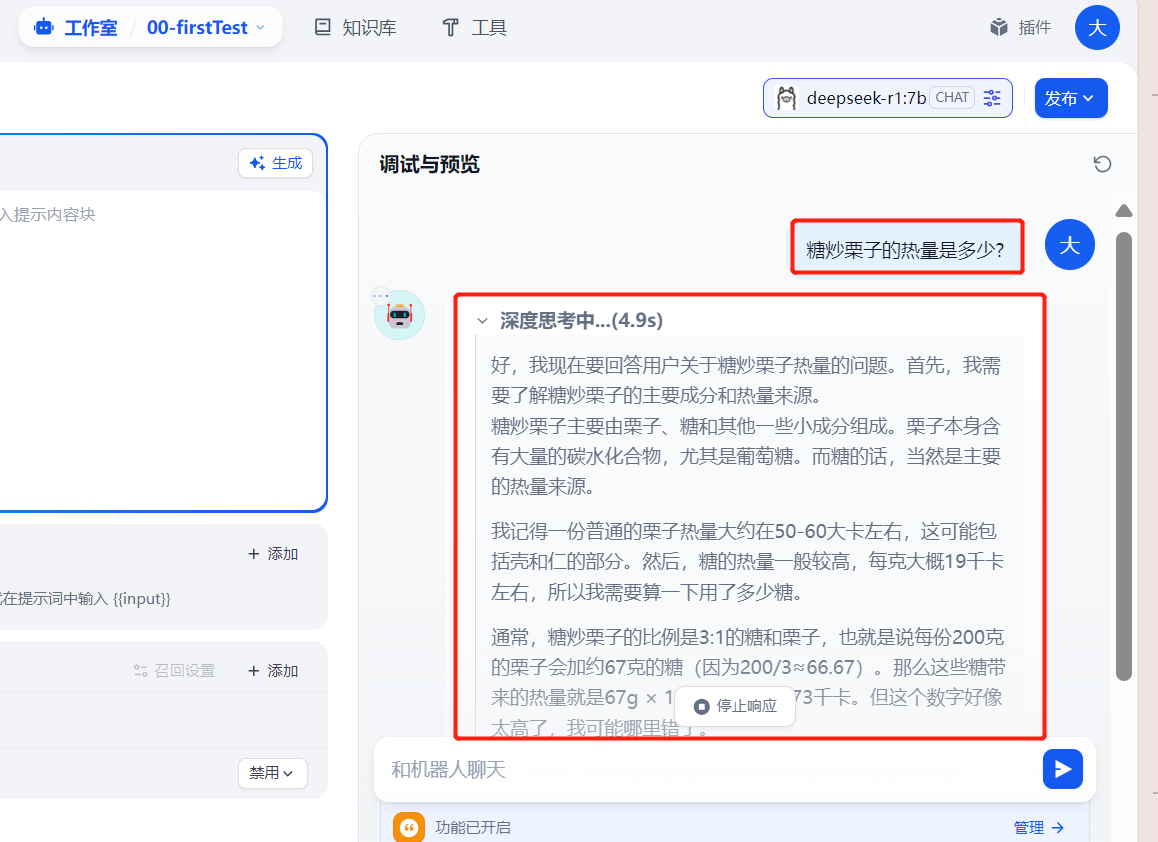This screenshot has width=1158, height=842.
Task: Click the orange quote icon beside 功能已开启
Action: coord(408,827)
